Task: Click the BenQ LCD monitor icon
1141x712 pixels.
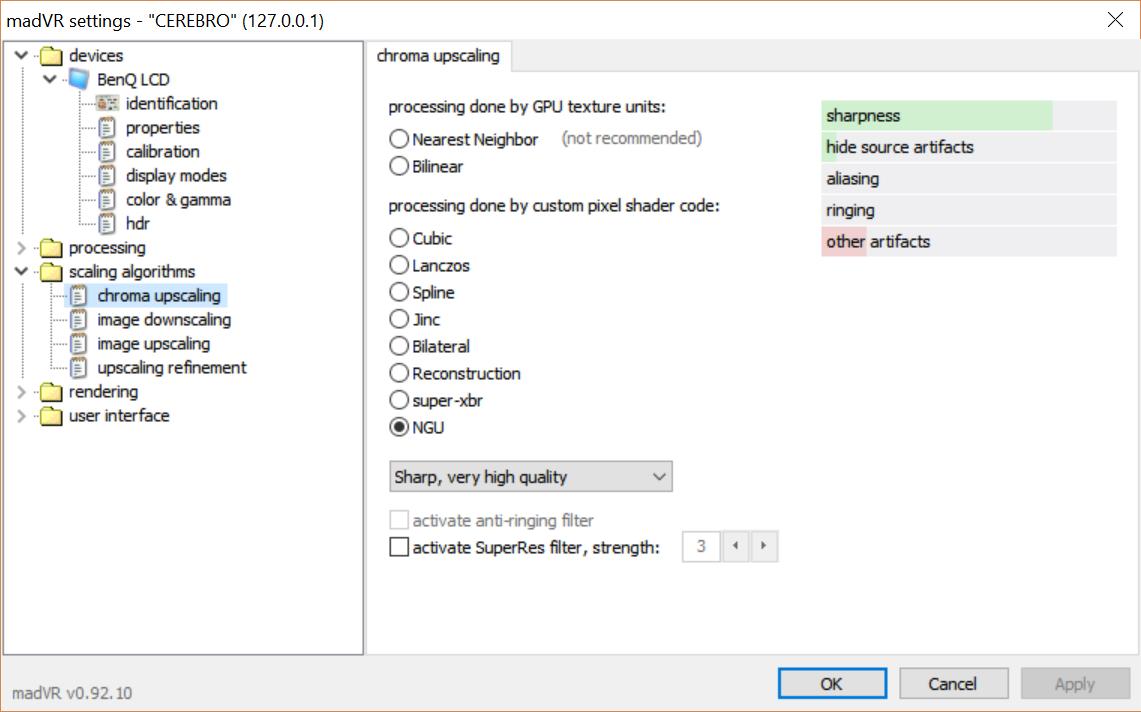Action: pyautogui.click(x=78, y=80)
